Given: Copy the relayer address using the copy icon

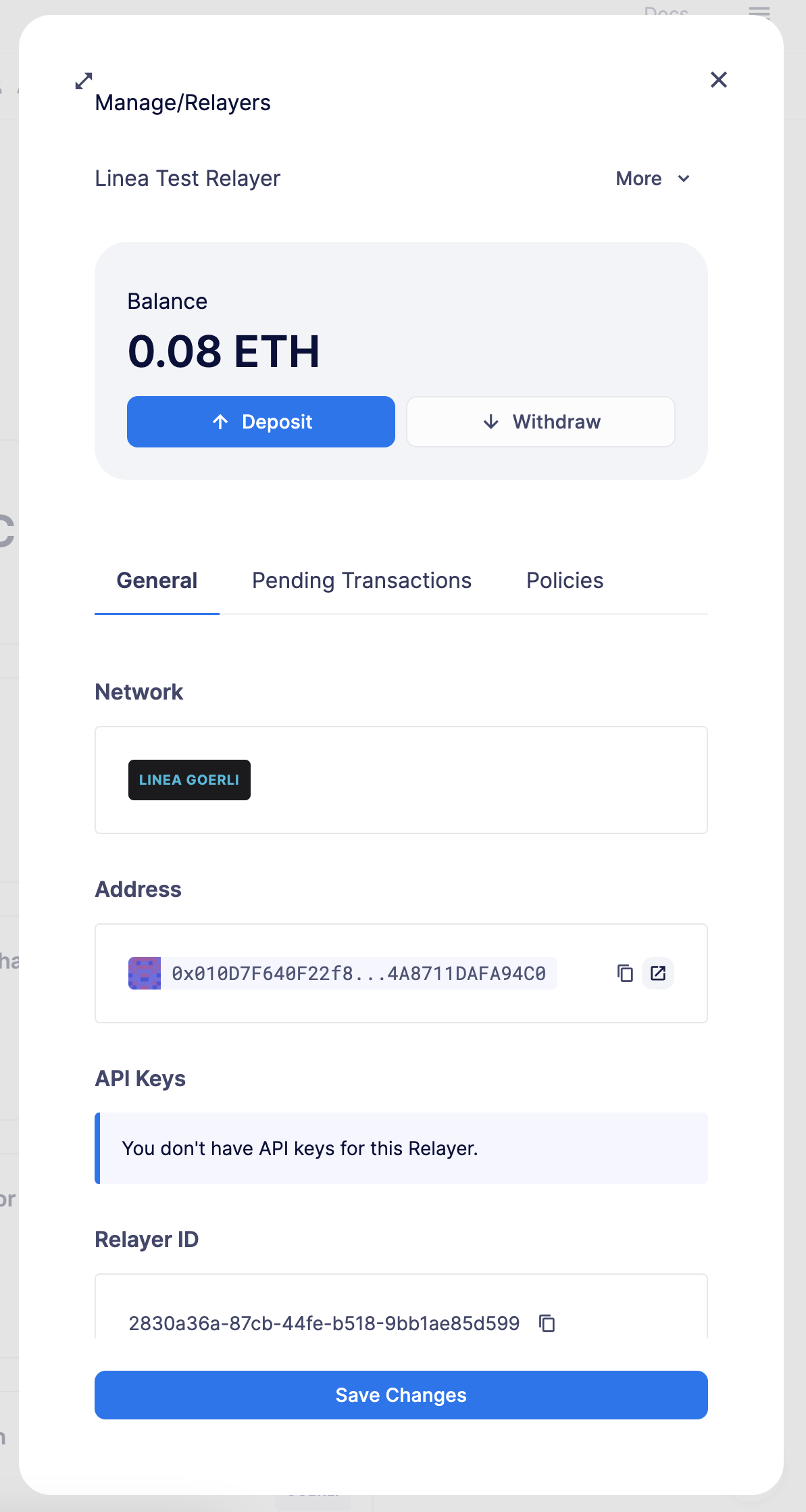Looking at the screenshot, I should coord(624,973).
